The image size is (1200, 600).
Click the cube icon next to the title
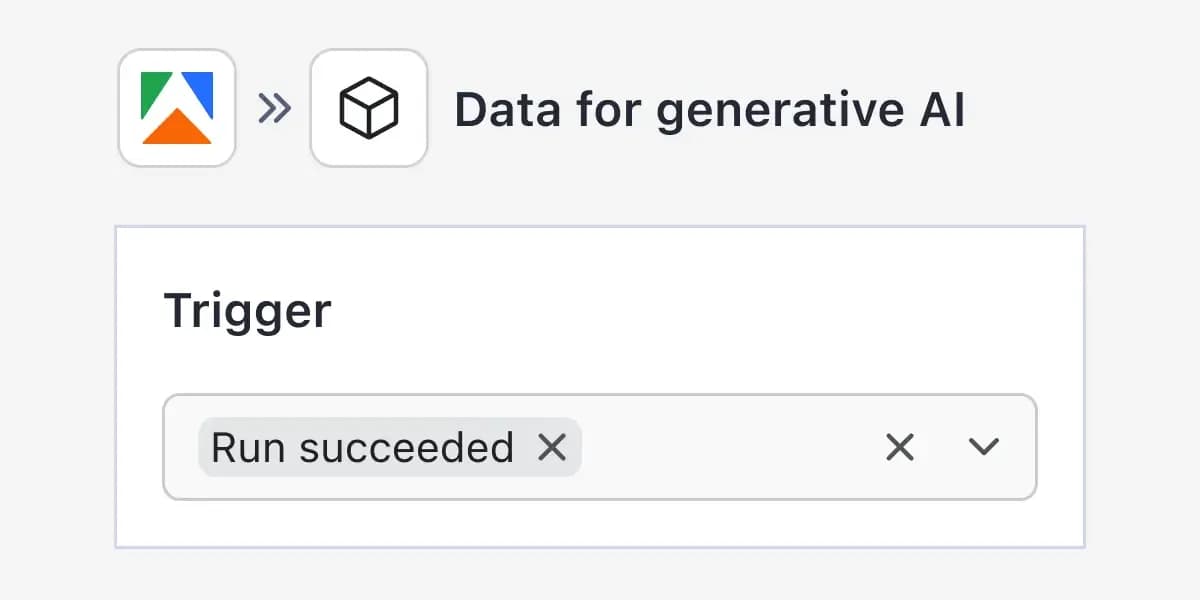tap(369, 107)
